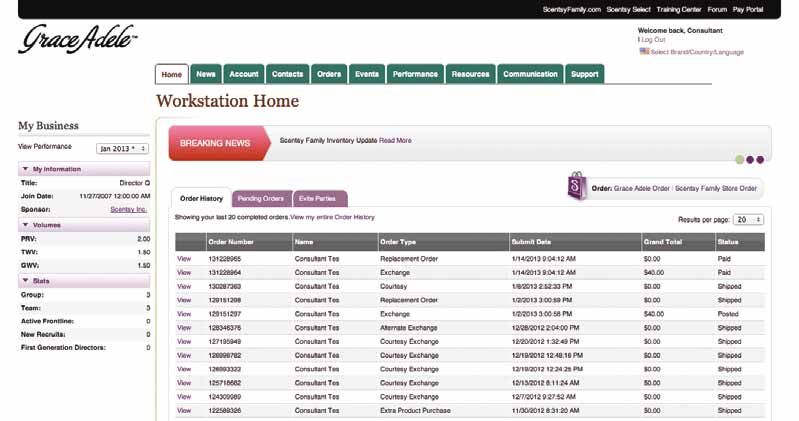799x421 pixels.
Task: Open the Resources tab
Action: (470, 74)
